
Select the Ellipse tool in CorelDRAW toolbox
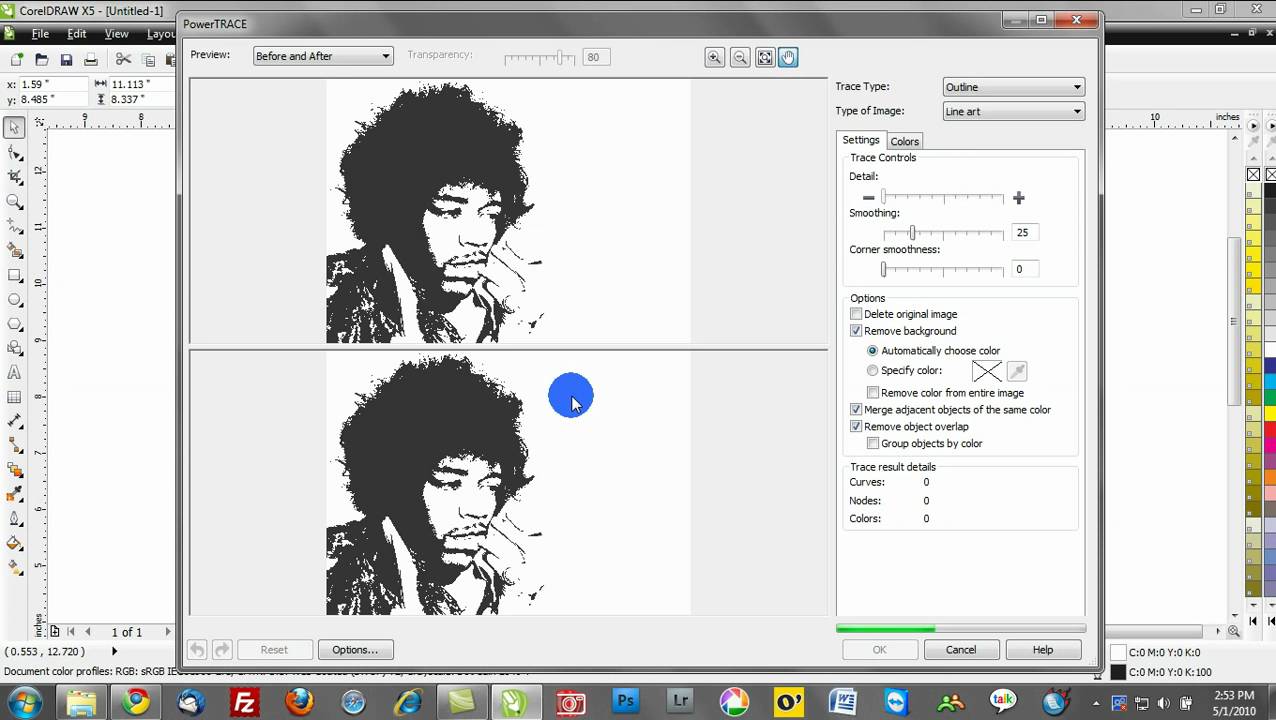tap(14, 299)
